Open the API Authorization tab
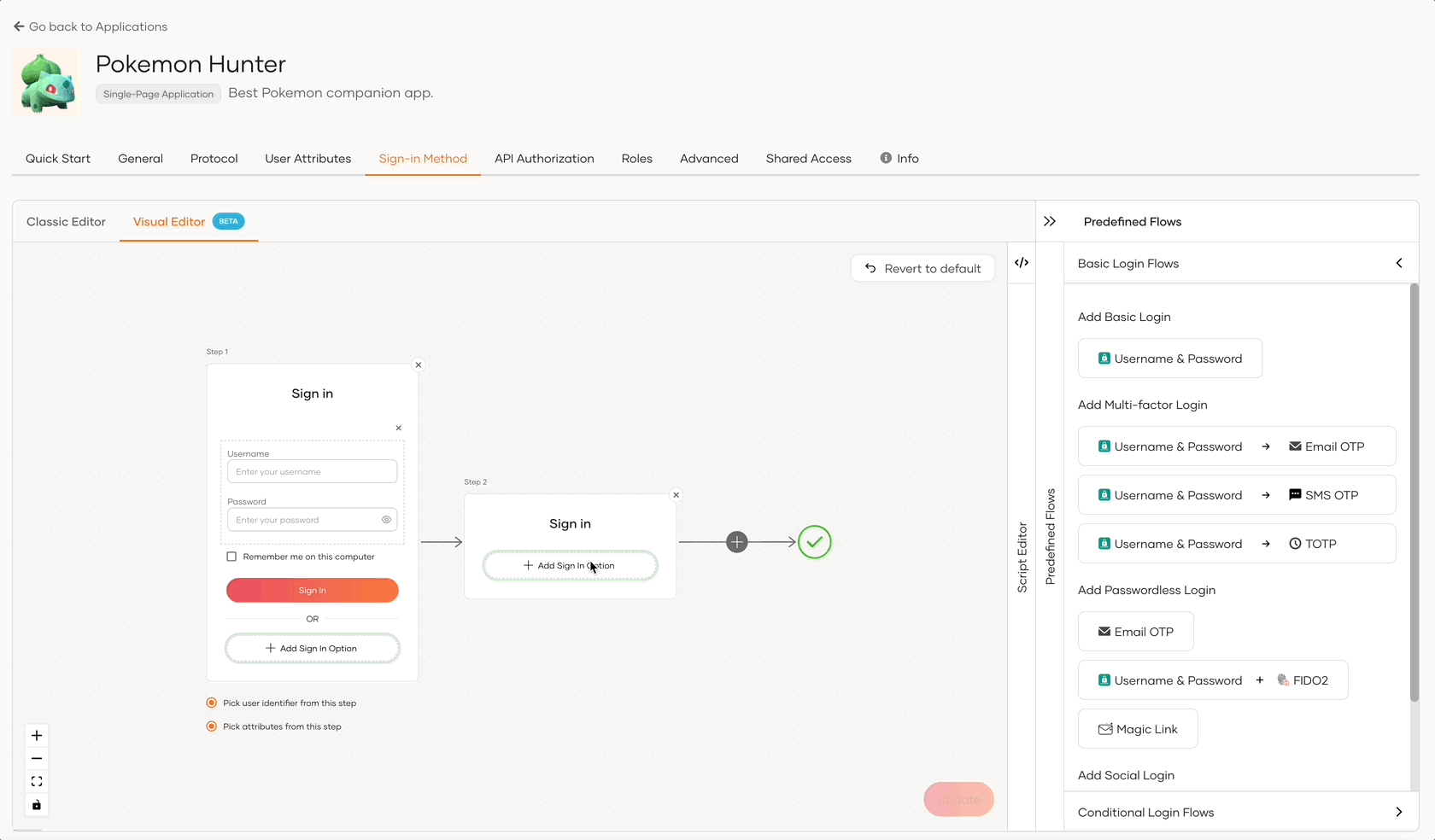This screenshot has height=840, width=1435. click(x=544, y=159)
